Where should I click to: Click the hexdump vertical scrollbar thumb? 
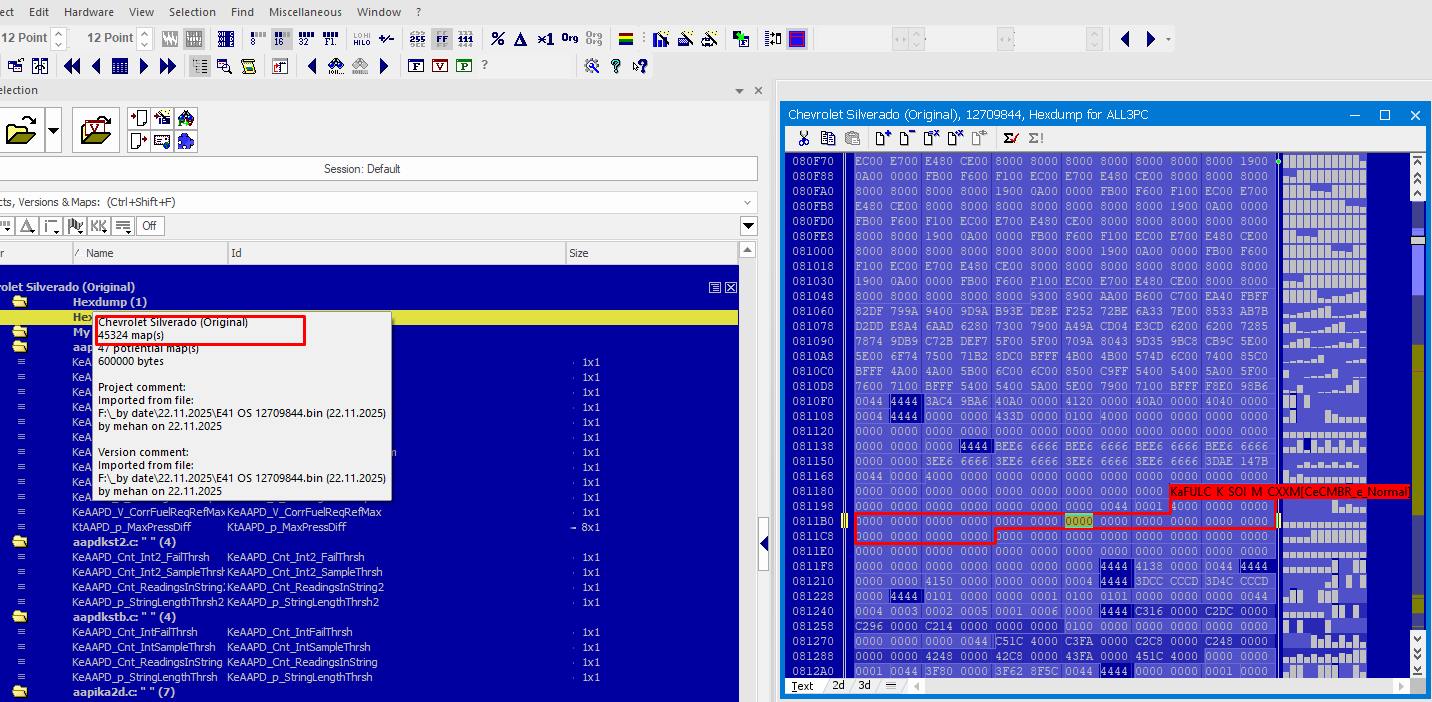[1418, 240]
